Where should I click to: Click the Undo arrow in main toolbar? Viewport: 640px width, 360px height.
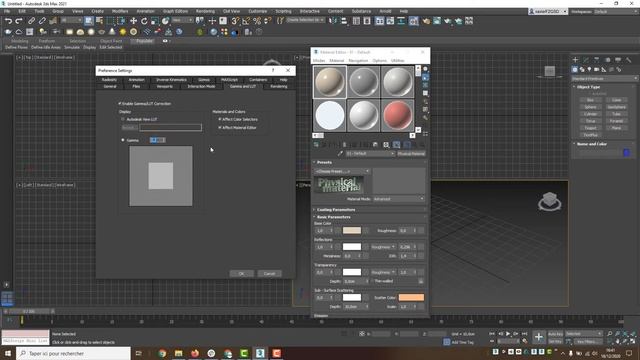8,21
